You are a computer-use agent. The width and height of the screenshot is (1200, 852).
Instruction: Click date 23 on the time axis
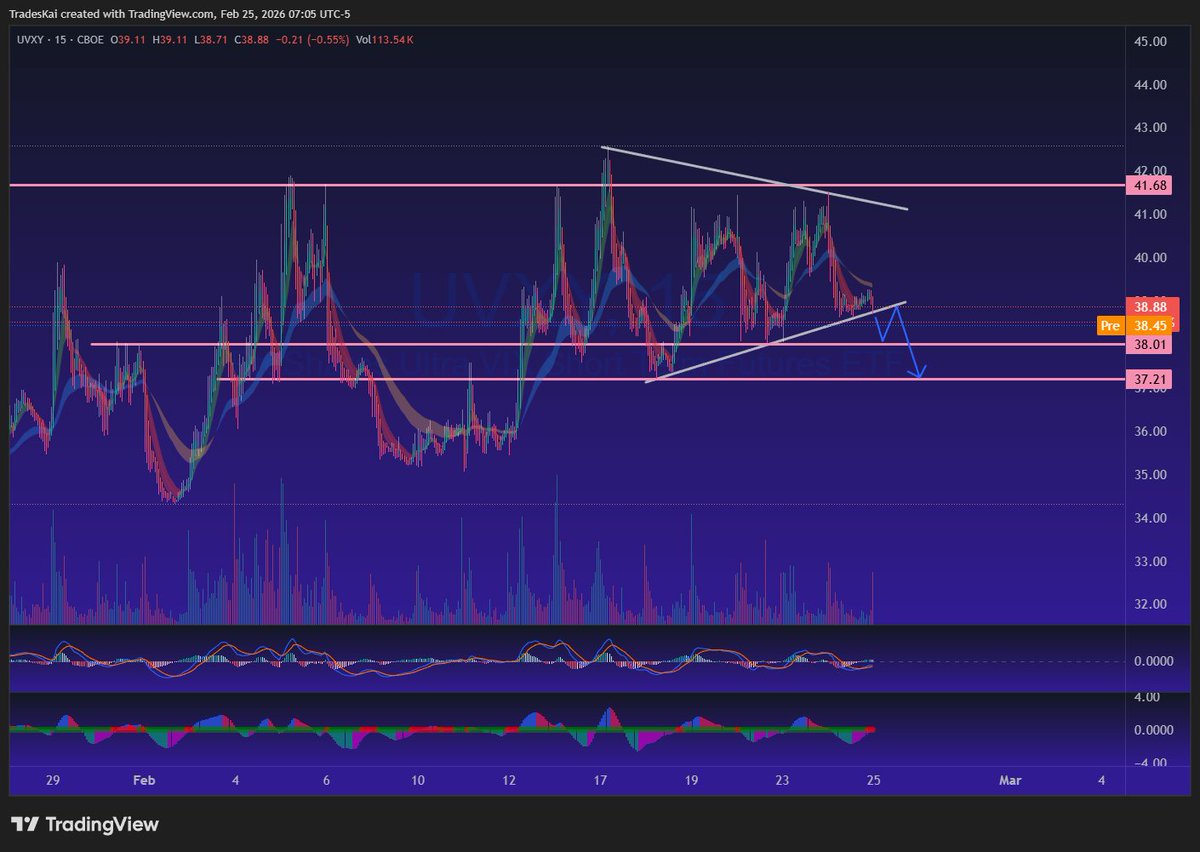782,780
